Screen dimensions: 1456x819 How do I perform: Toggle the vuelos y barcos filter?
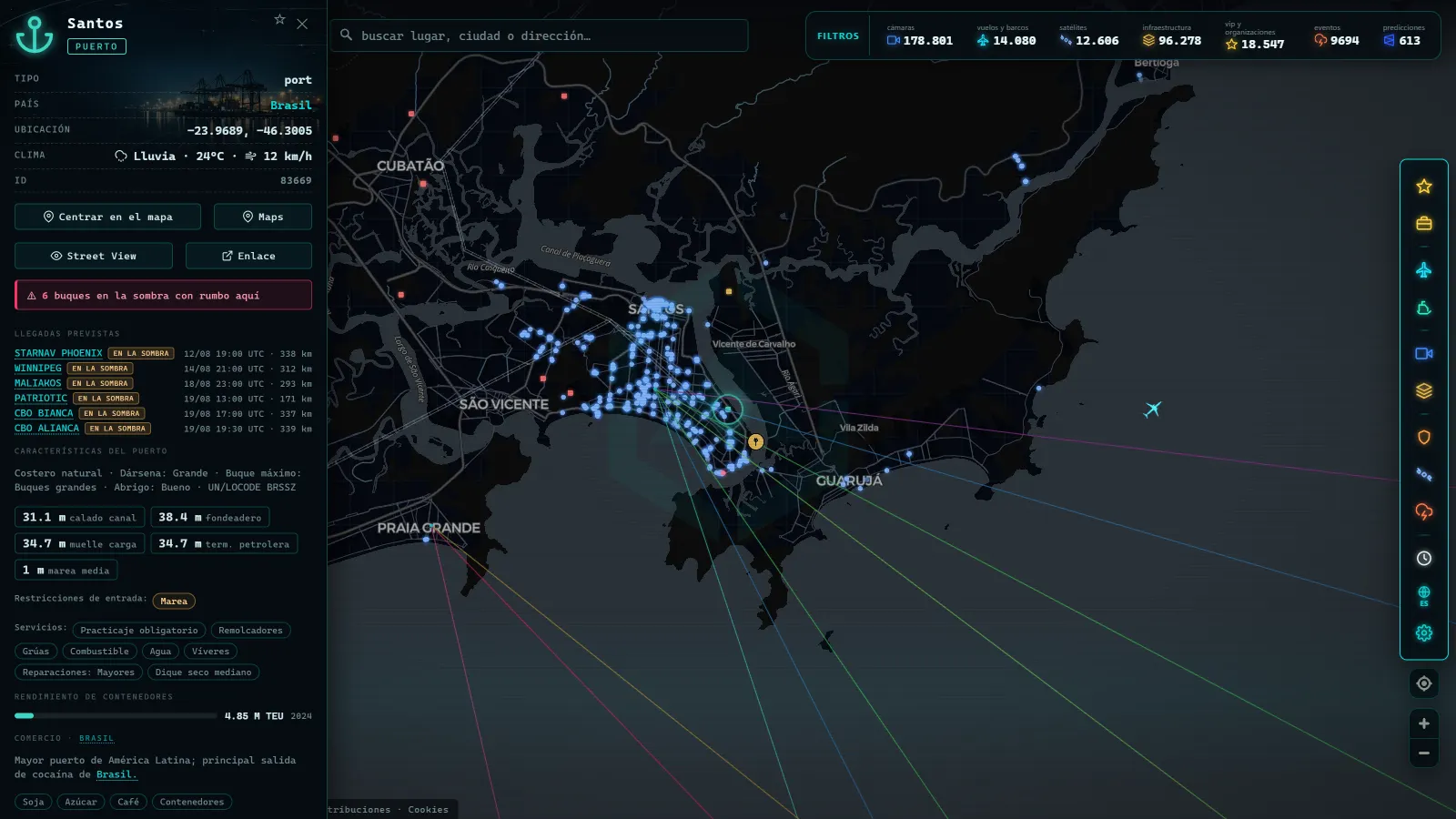tap(1006, 36)
